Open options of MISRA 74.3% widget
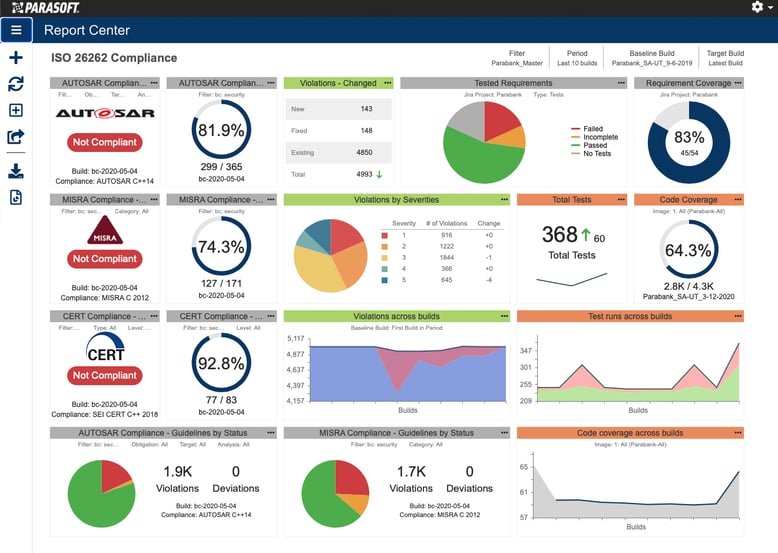This screenshot has width=778, height=553. tap(271, 199)
